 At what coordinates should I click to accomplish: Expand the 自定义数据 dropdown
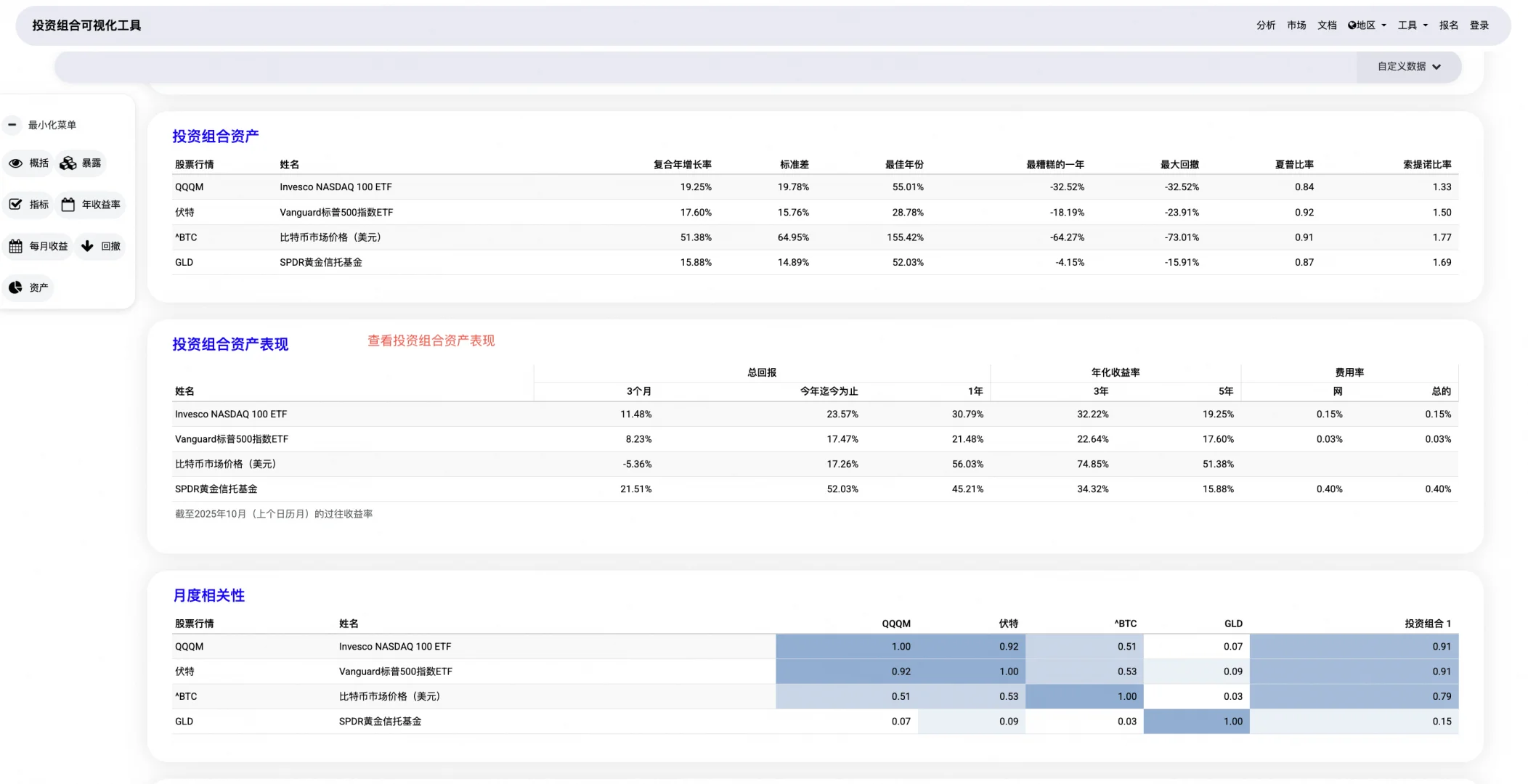pos(1408,67)
